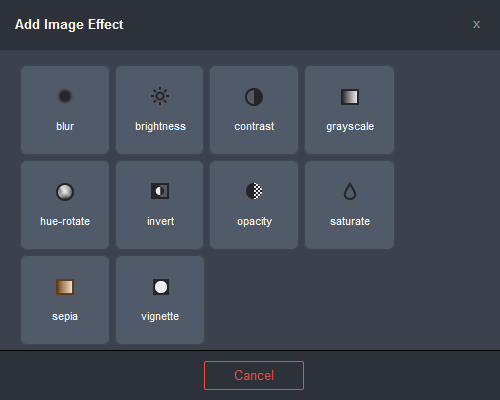This screenshot has width=500, height=400.
Task: Click the "saturate" text label
Action: click(x=350, y=221)
